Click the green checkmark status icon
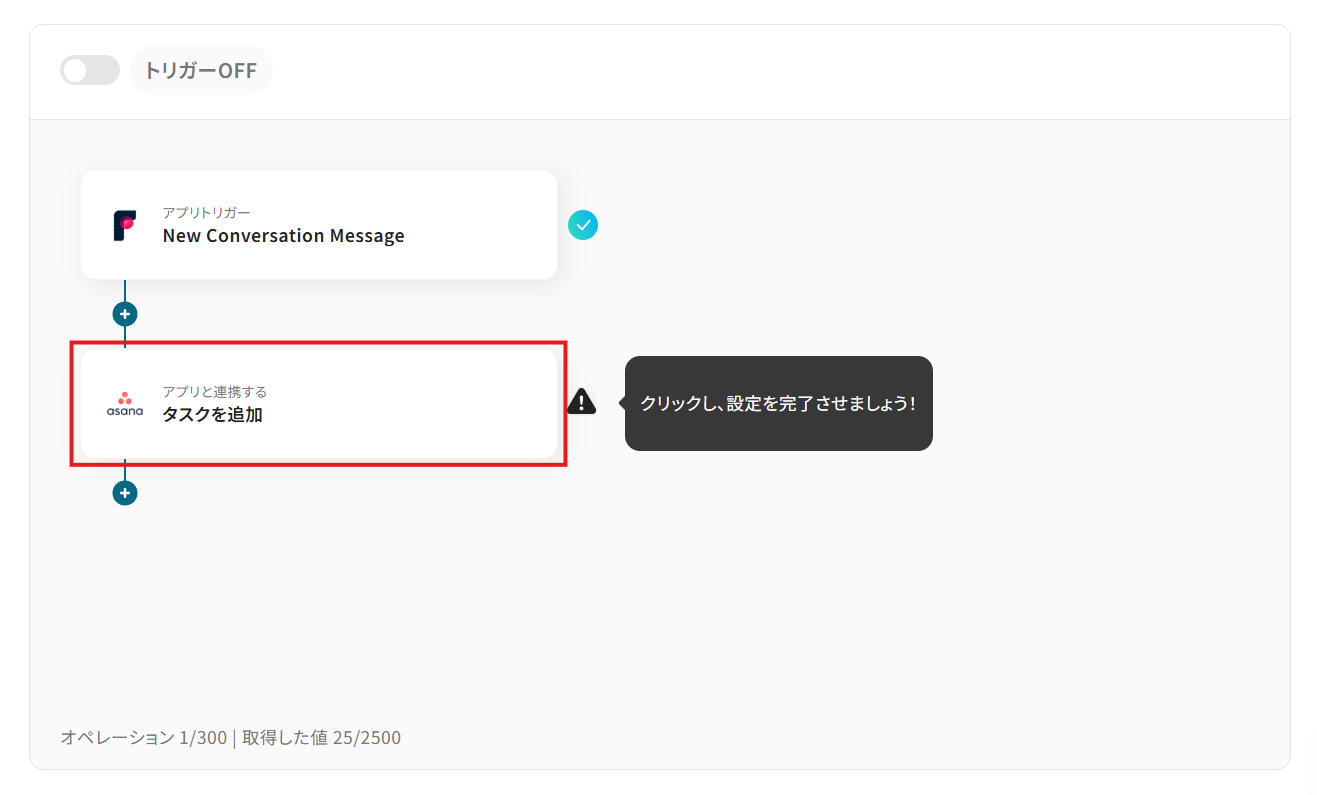Image resolution: width=1317 pixels, height=795 pixels. 583,225
